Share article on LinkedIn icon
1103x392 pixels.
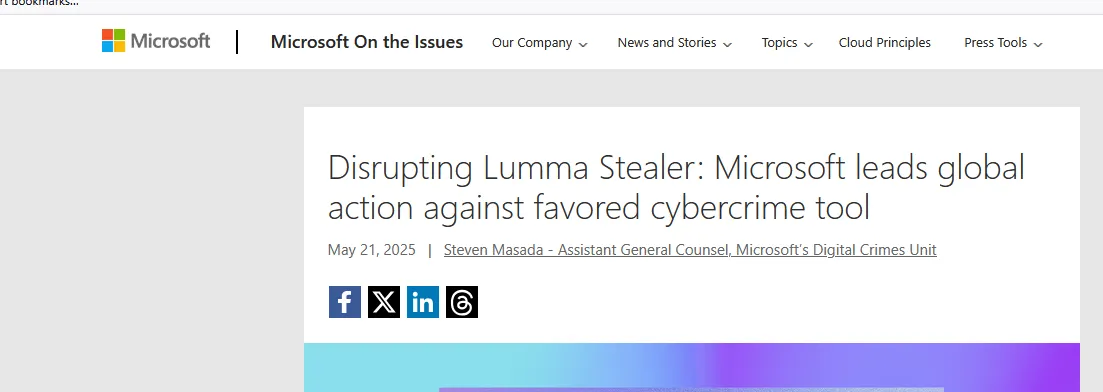pos(423,302)
